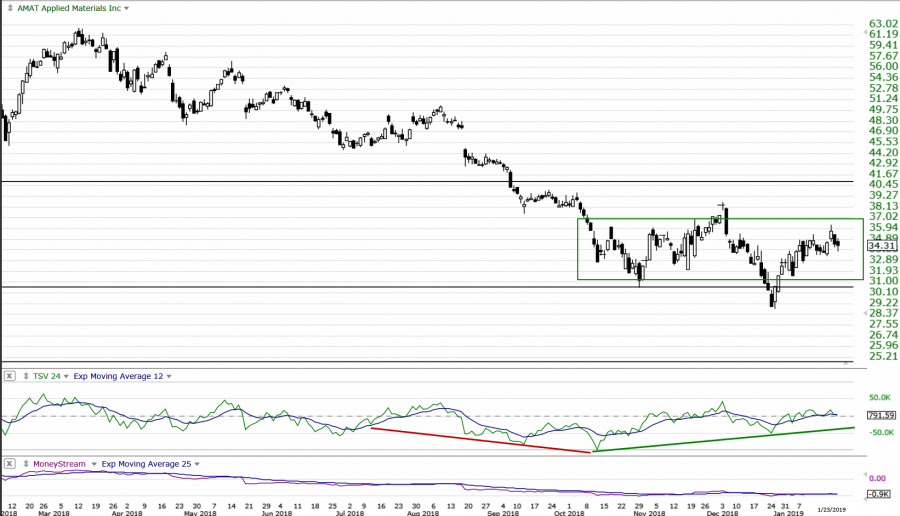The height and width of the screenshot is (516, 900).
Task: Open the MoneyStream dropdown arrow
Action: point(94,464)
